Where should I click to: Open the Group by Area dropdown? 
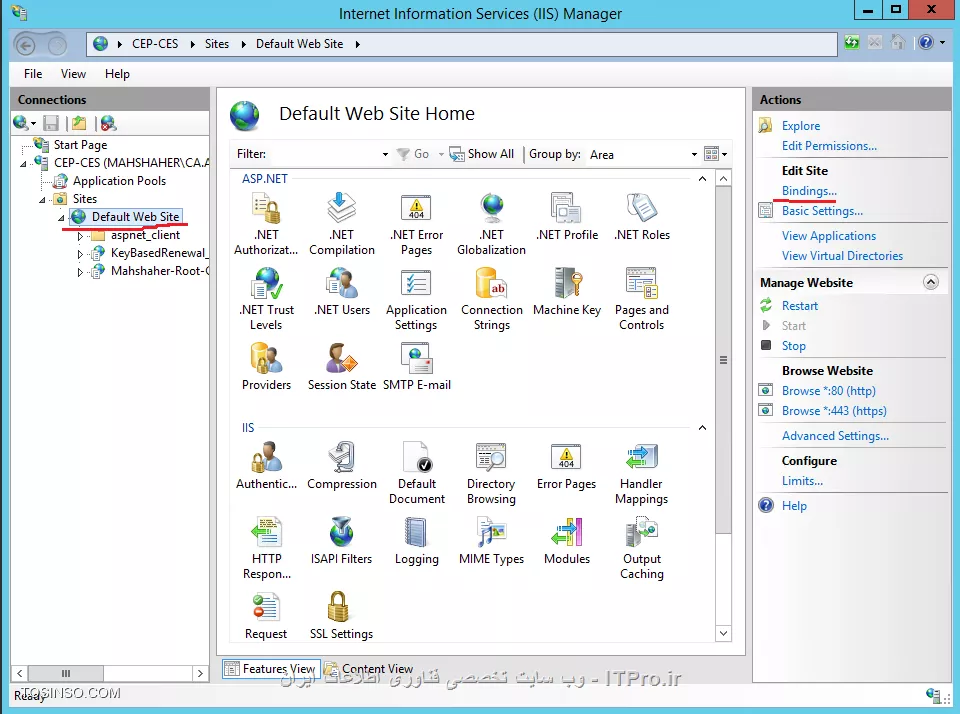point(694,154)
